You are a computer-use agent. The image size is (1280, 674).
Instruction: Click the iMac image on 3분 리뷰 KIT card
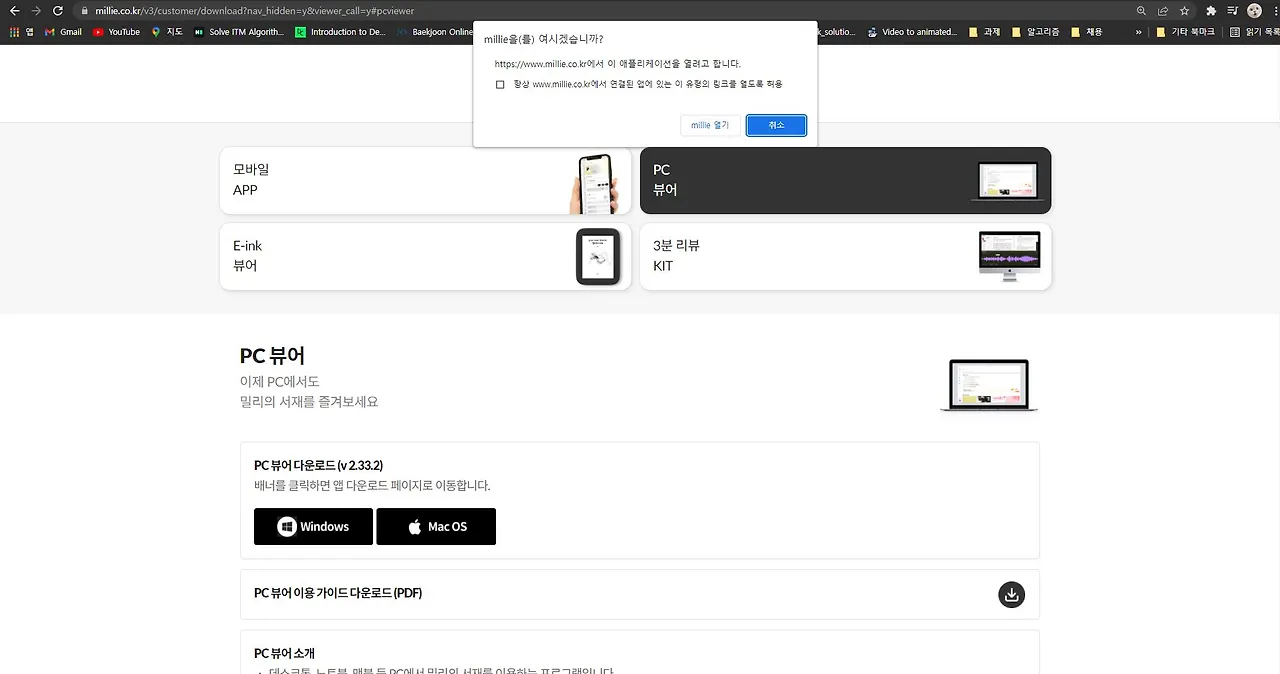click(1009, 257)
